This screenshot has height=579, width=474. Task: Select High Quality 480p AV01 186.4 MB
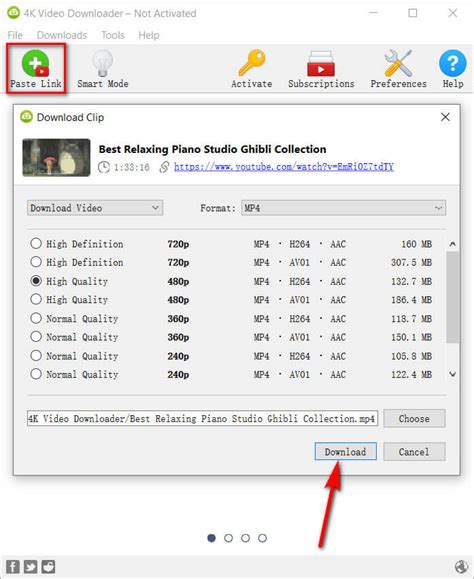tap(231, 299)
